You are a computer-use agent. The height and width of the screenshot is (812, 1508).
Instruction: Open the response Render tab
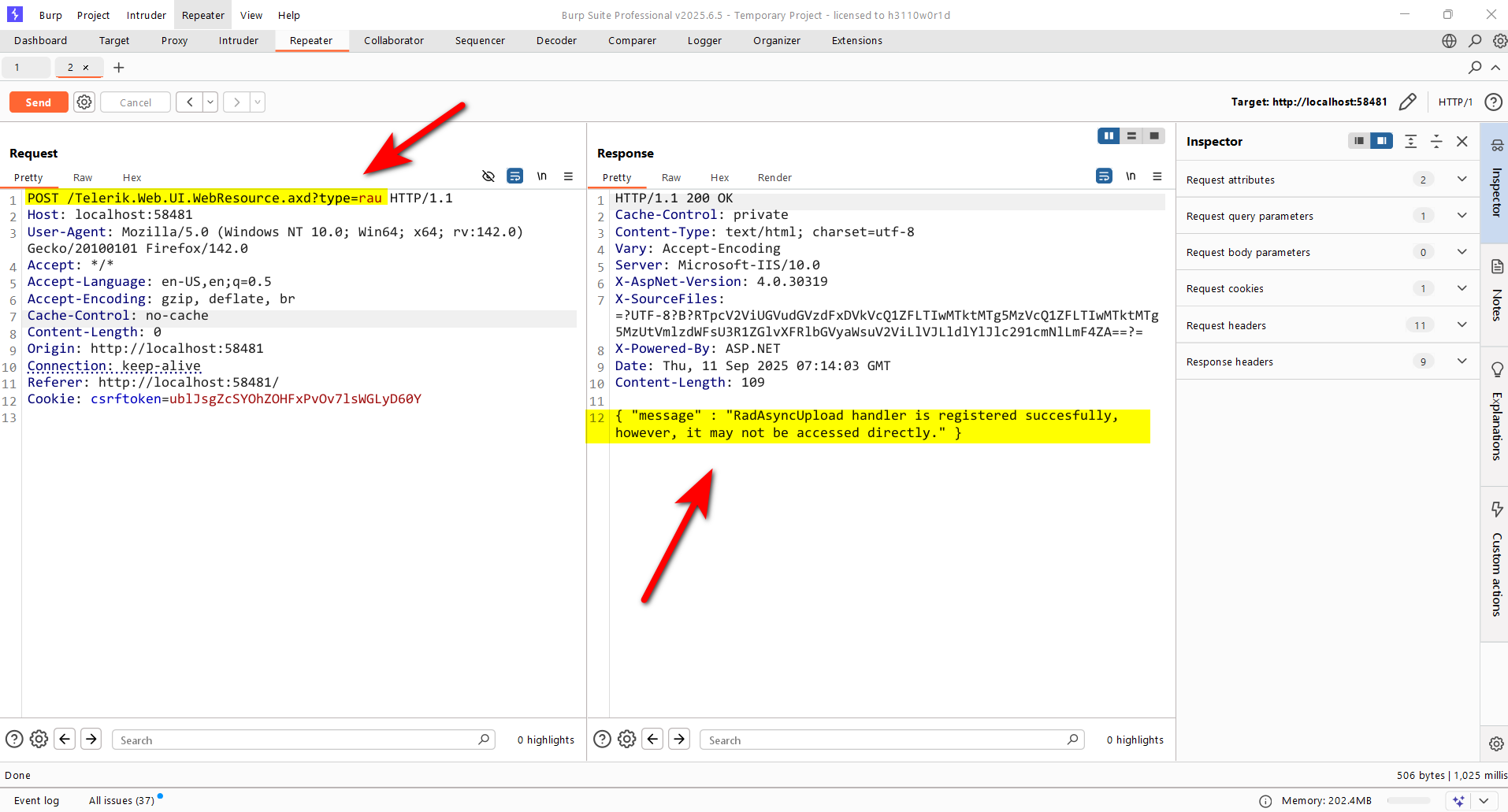pos(774,178)
